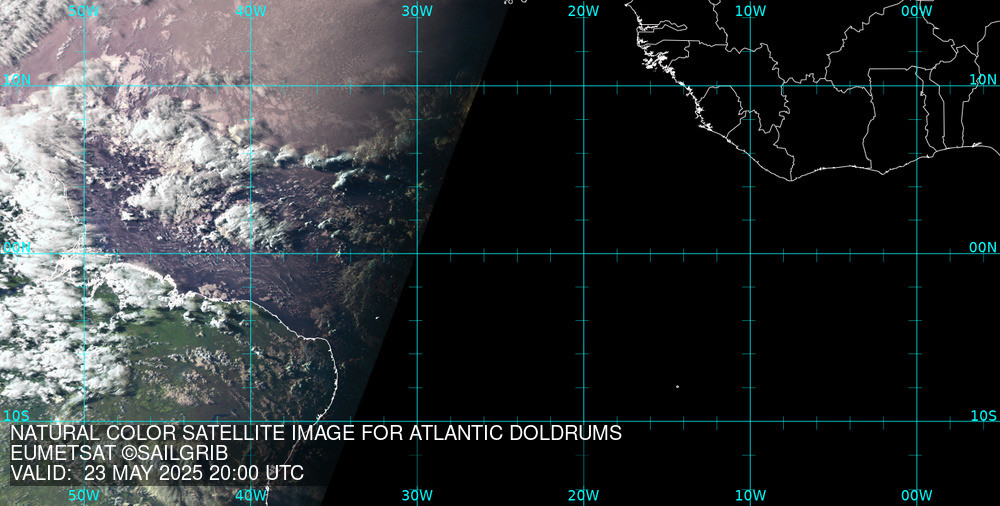Select the right-edge 10S latitude label
This screenshot has height=506, width=1000.
point(983,416)
